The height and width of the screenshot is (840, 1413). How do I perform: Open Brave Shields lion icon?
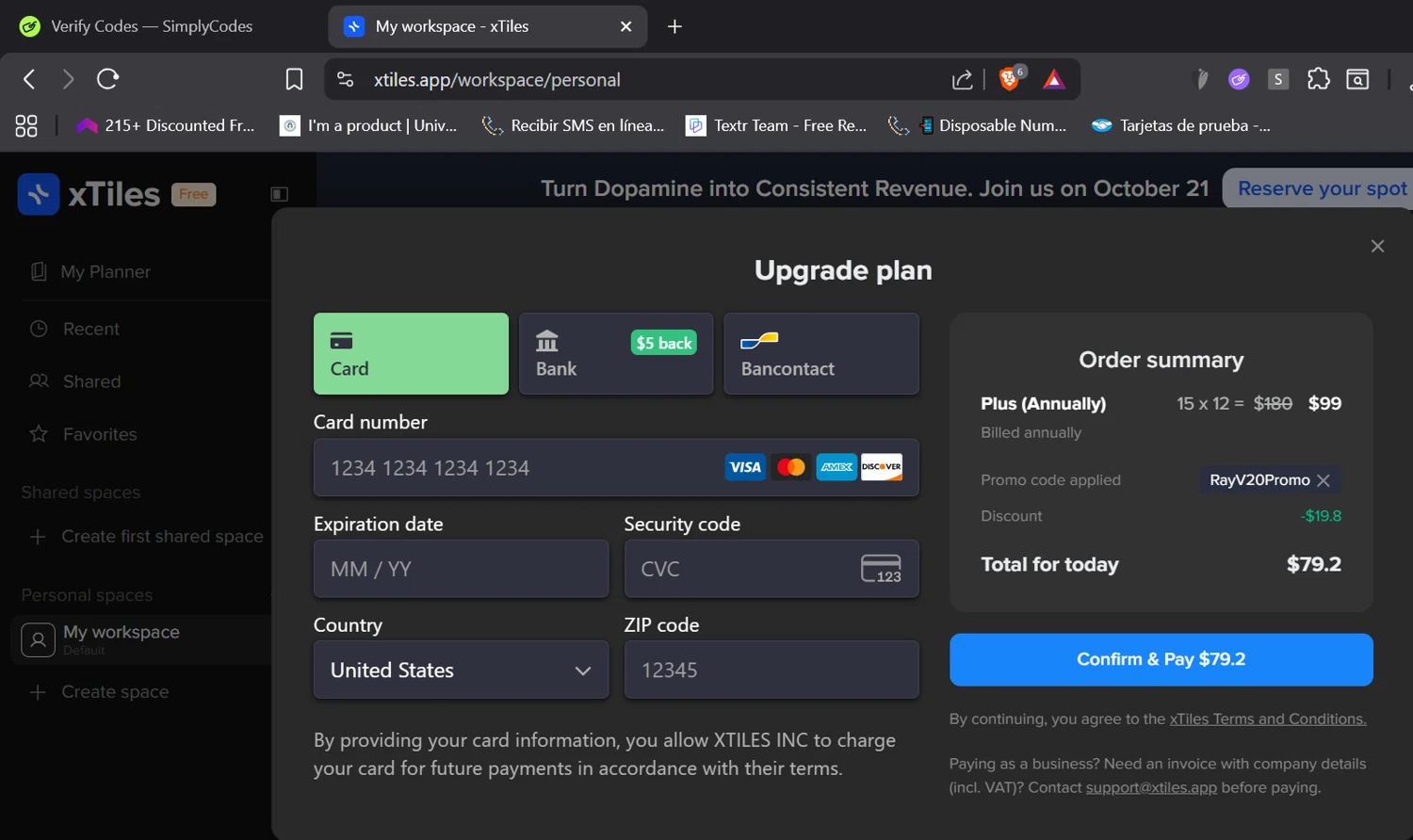(x=1010, y=79)
